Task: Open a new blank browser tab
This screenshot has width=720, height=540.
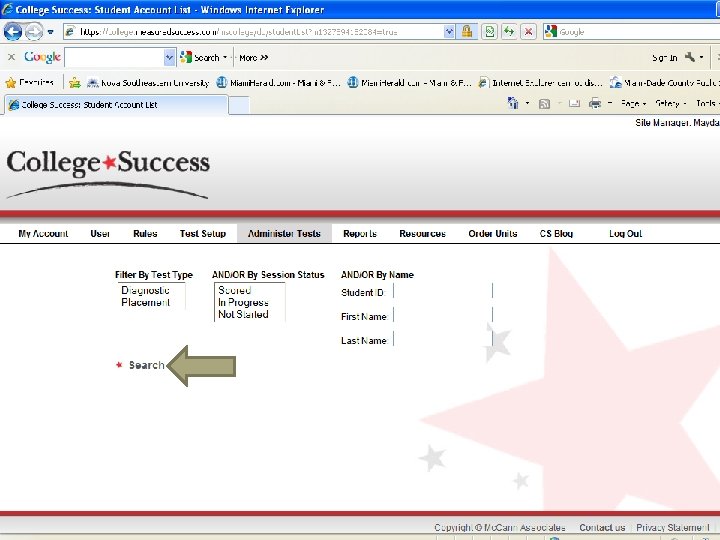Action: click(x=239, y=105)
